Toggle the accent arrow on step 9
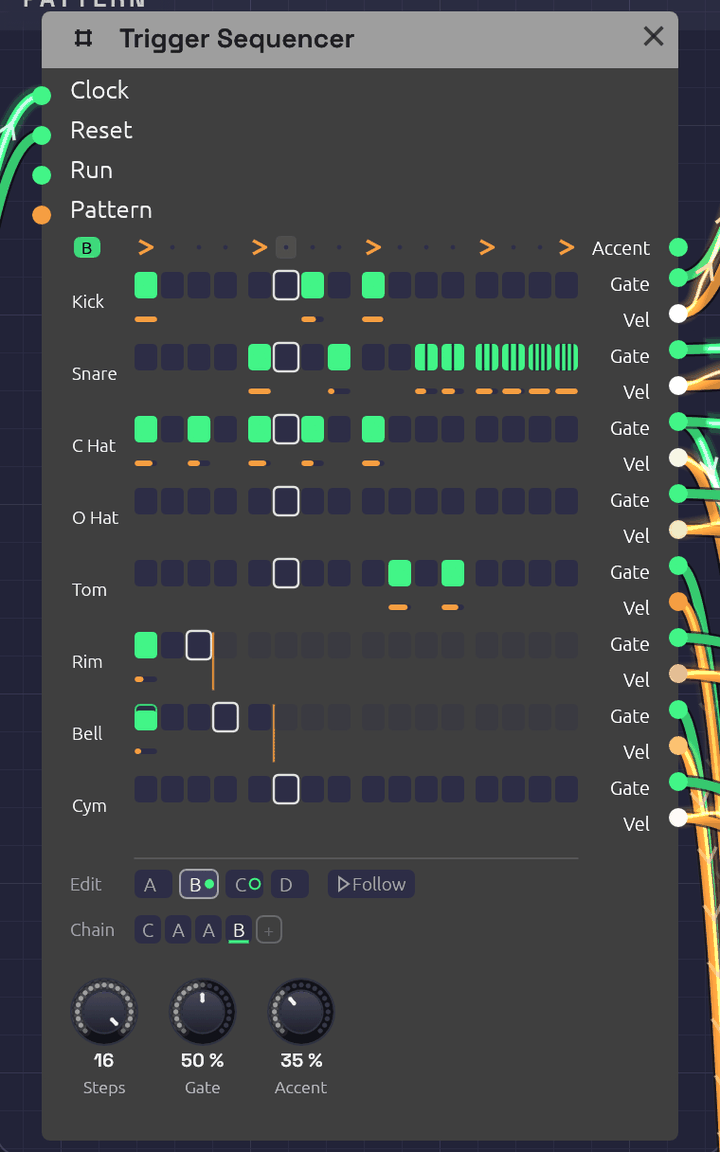720x1152 pixels. click(x=373, y=248)
